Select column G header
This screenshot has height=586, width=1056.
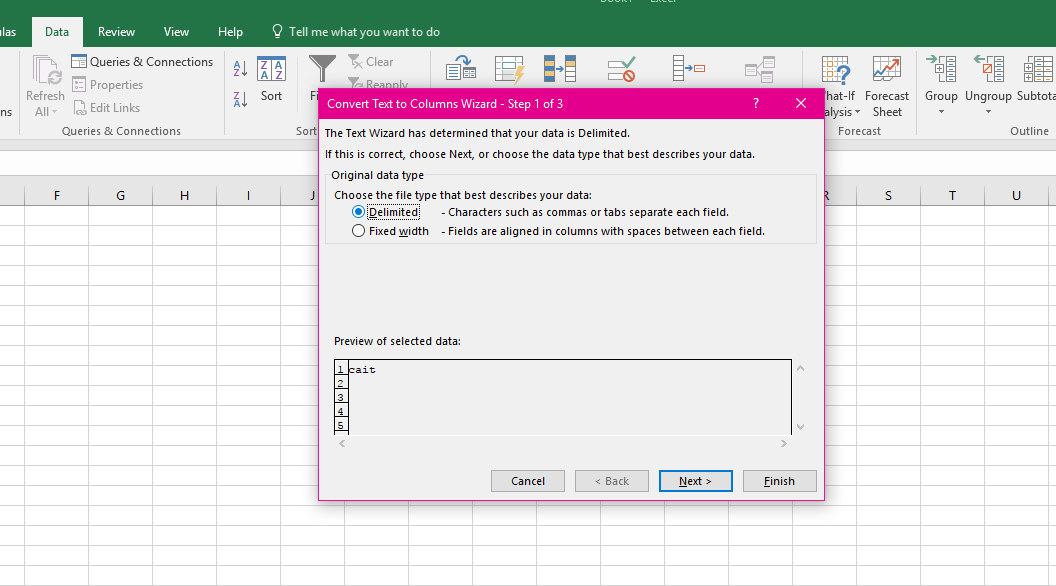(x=121, y=196)
